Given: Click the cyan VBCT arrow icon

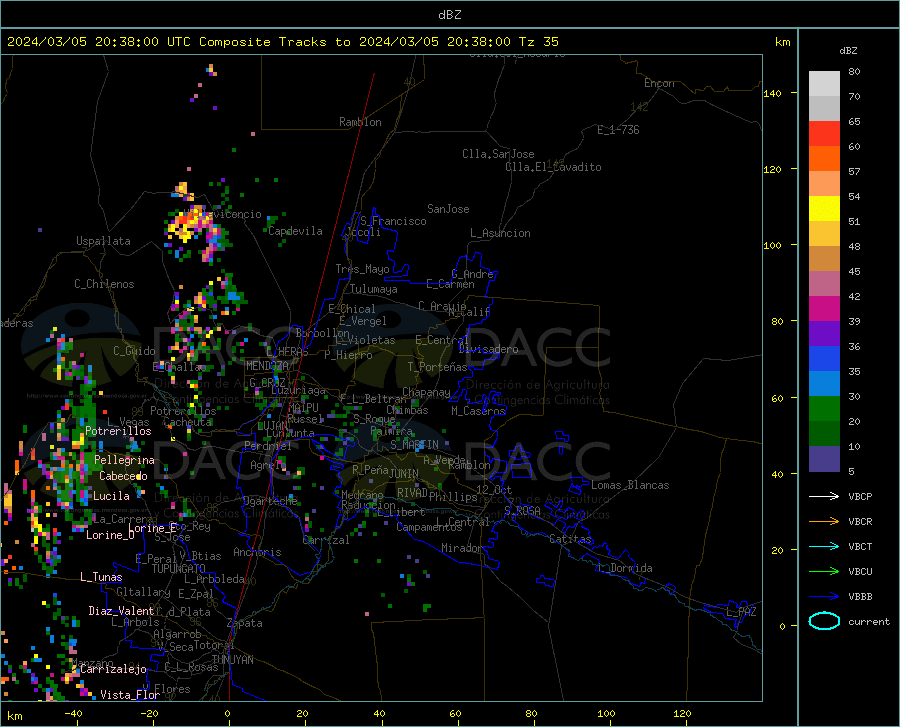Looking at the screenshot, I should [824, 546].
